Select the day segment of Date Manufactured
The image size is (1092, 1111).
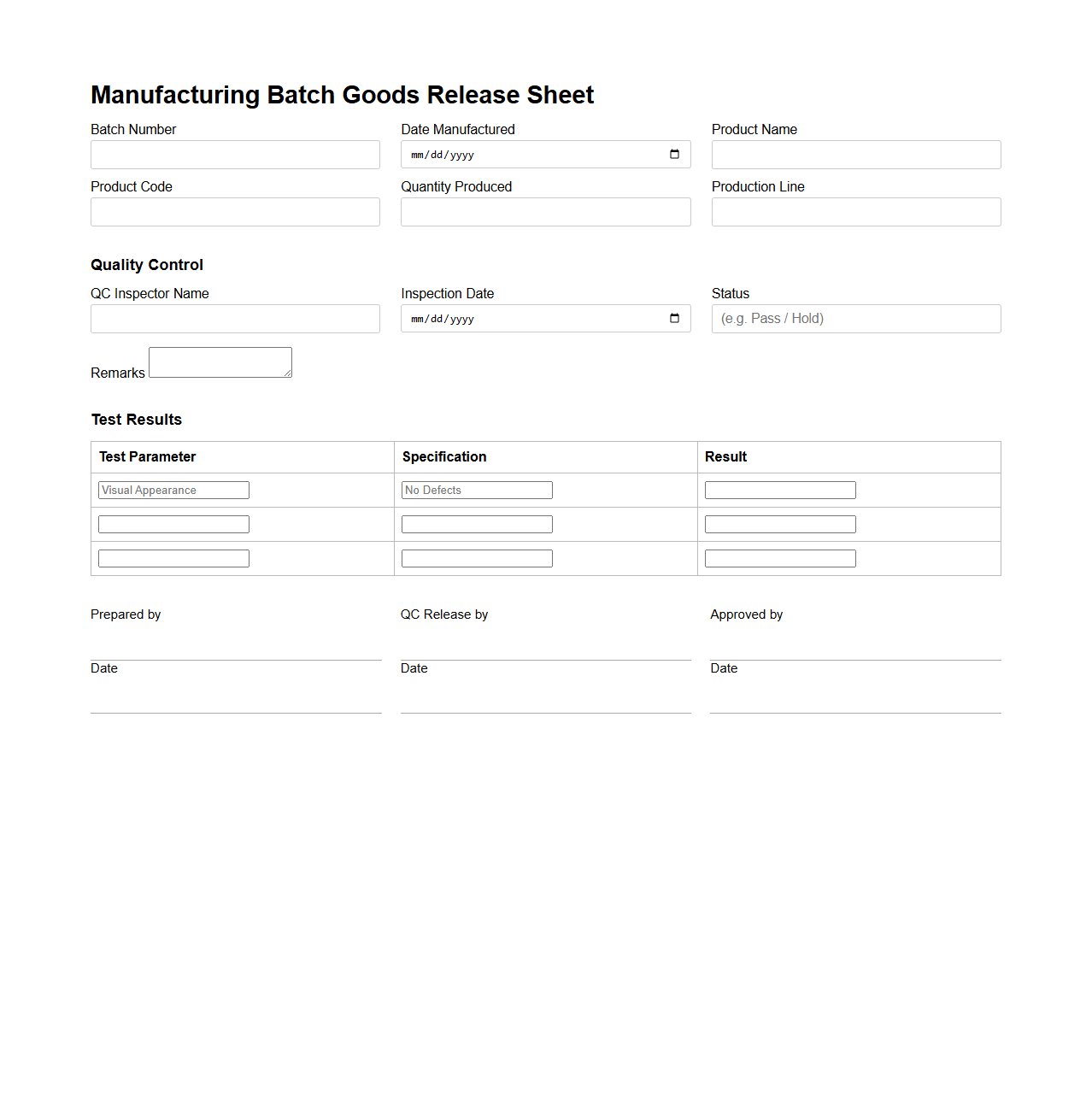(436, 155)
